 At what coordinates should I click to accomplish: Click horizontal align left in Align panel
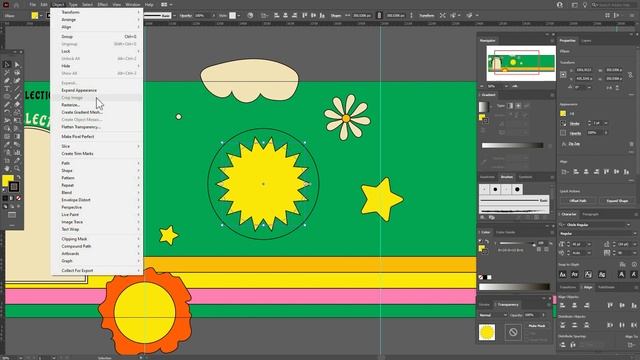tap(563, 305)
